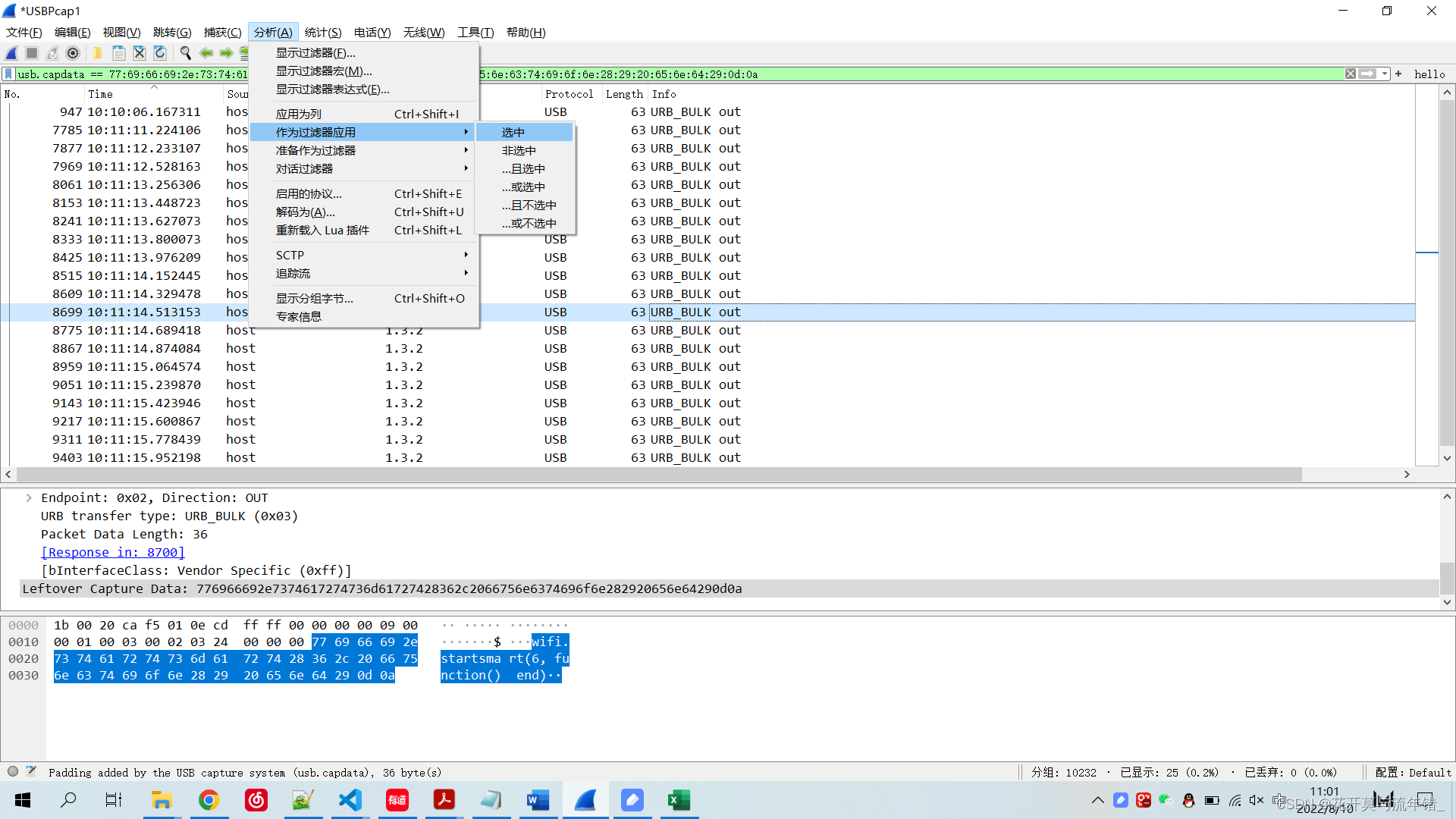
Task: Click the stop capture square icon
Action: coord(32,53)
